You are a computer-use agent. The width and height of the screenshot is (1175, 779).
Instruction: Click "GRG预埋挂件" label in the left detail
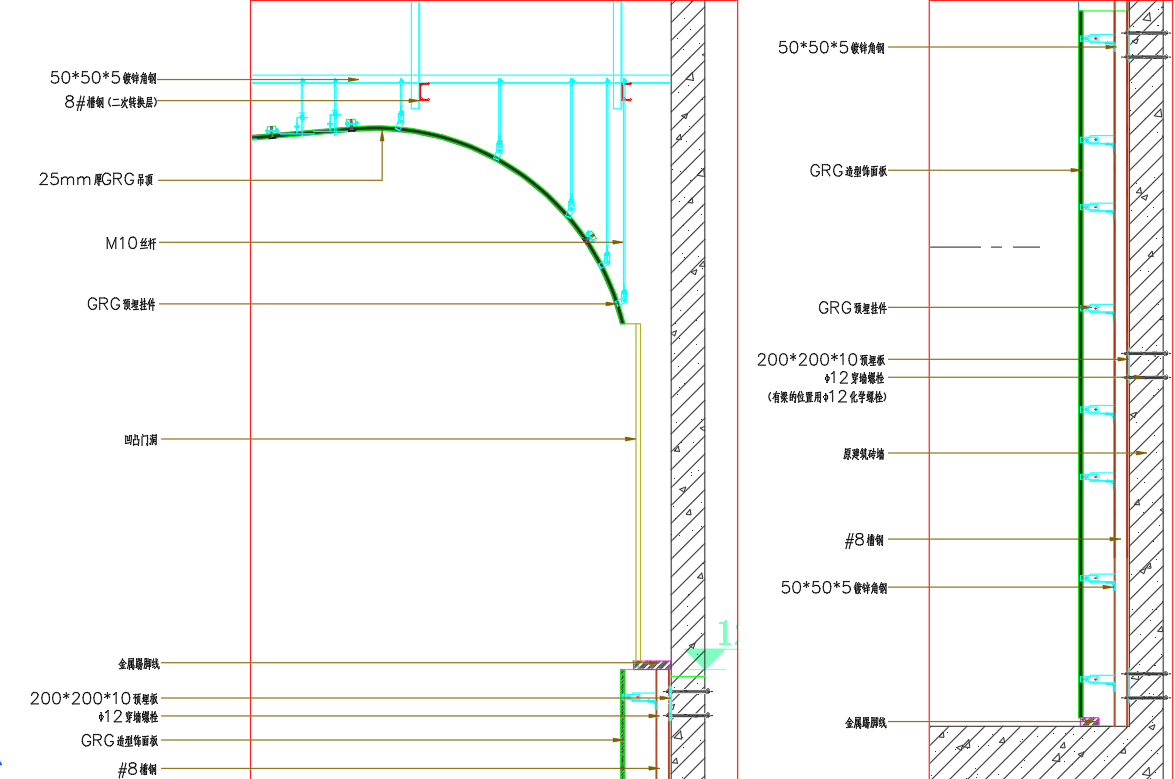pyautogui.click(x=121, y=304)
